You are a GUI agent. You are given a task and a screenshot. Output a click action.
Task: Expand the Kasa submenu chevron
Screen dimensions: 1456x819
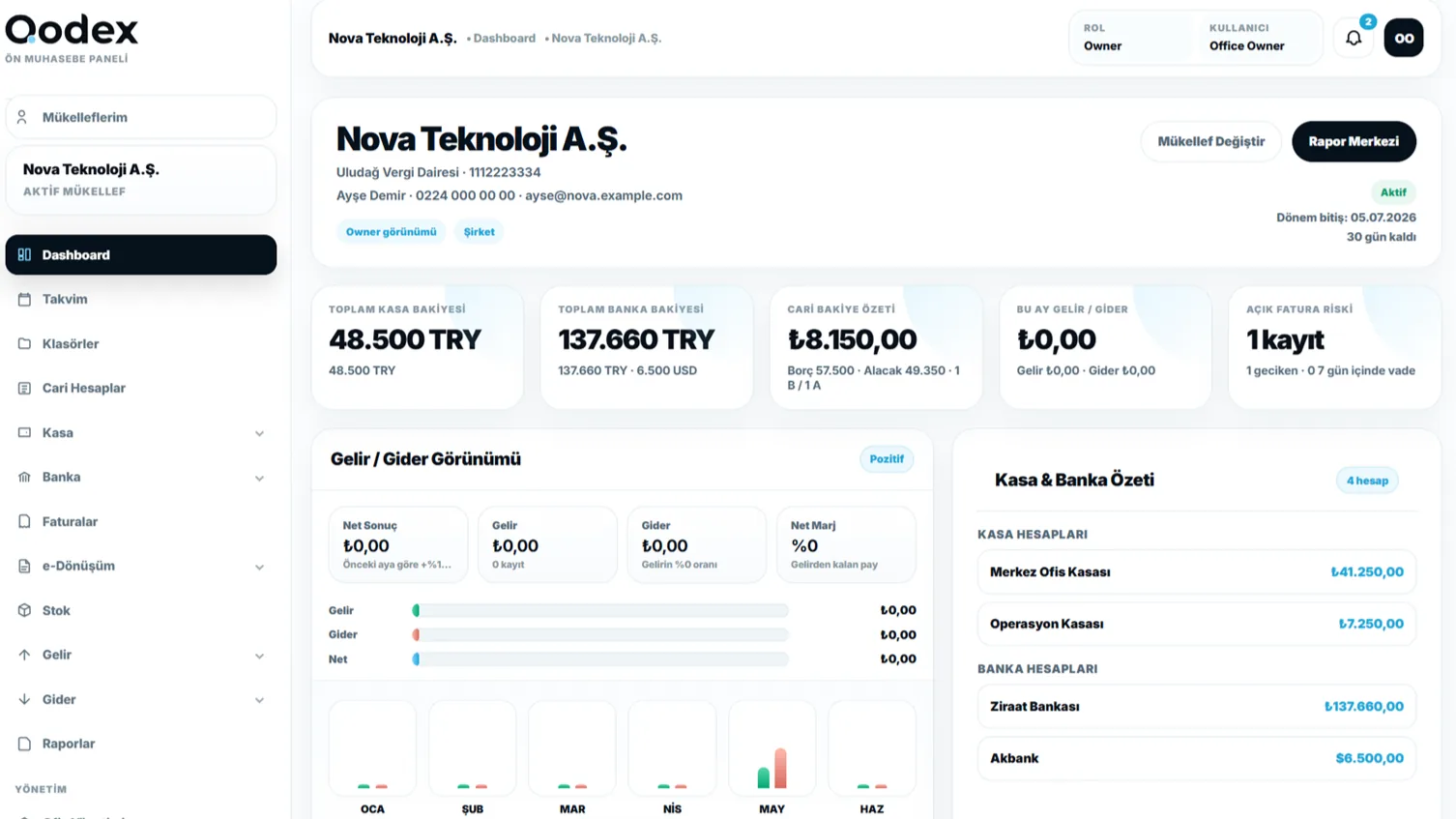[259, 433]
